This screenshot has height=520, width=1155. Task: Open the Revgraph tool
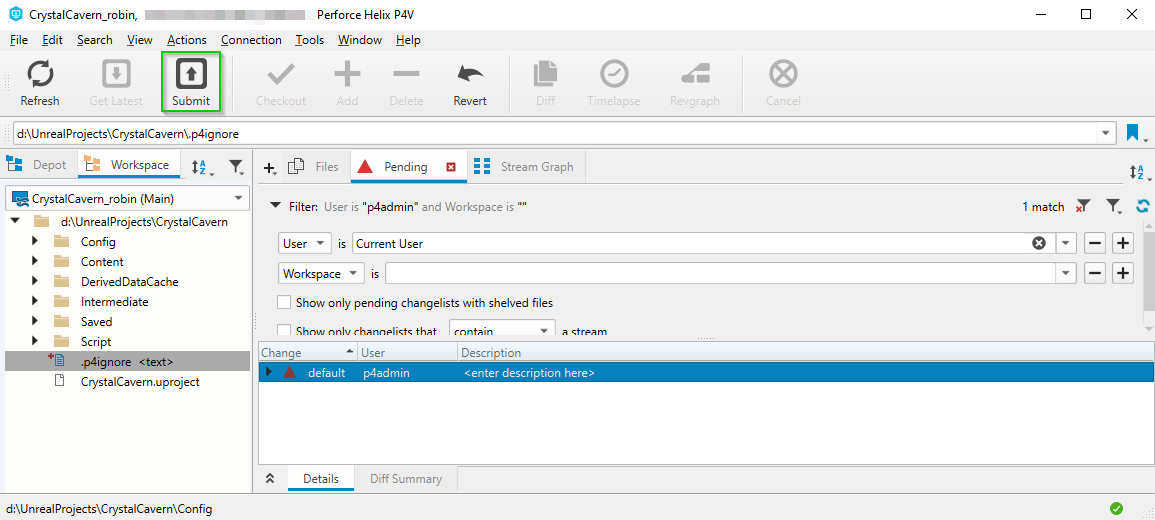point(695,82)
